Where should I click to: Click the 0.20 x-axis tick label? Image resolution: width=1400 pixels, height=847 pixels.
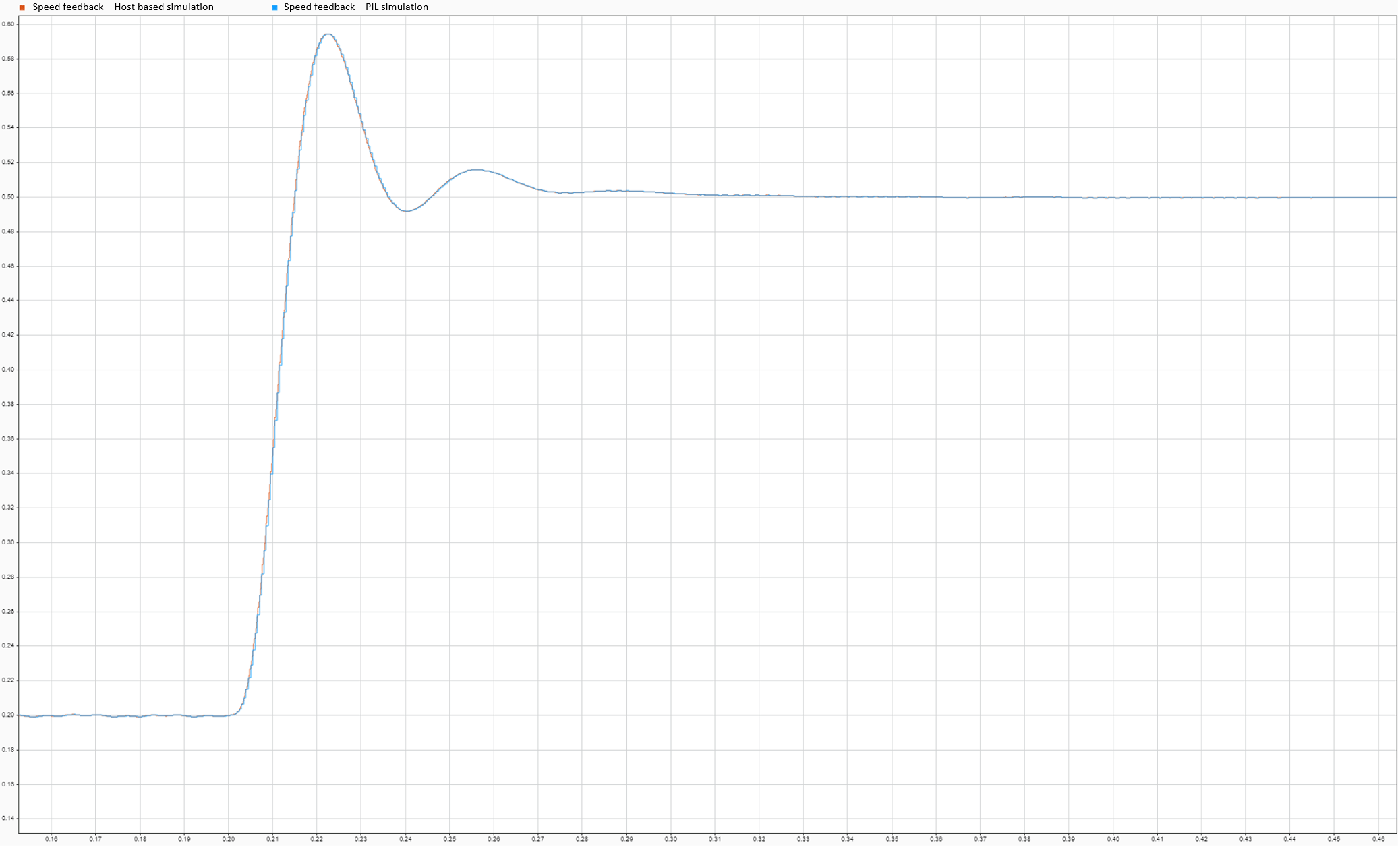point(228,839)
